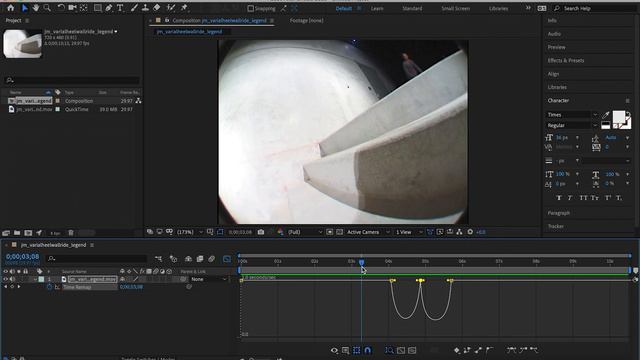Screen dimensions: 640x360
Task: Open the Parent & Link None dropdown
Action: [209, 279]
